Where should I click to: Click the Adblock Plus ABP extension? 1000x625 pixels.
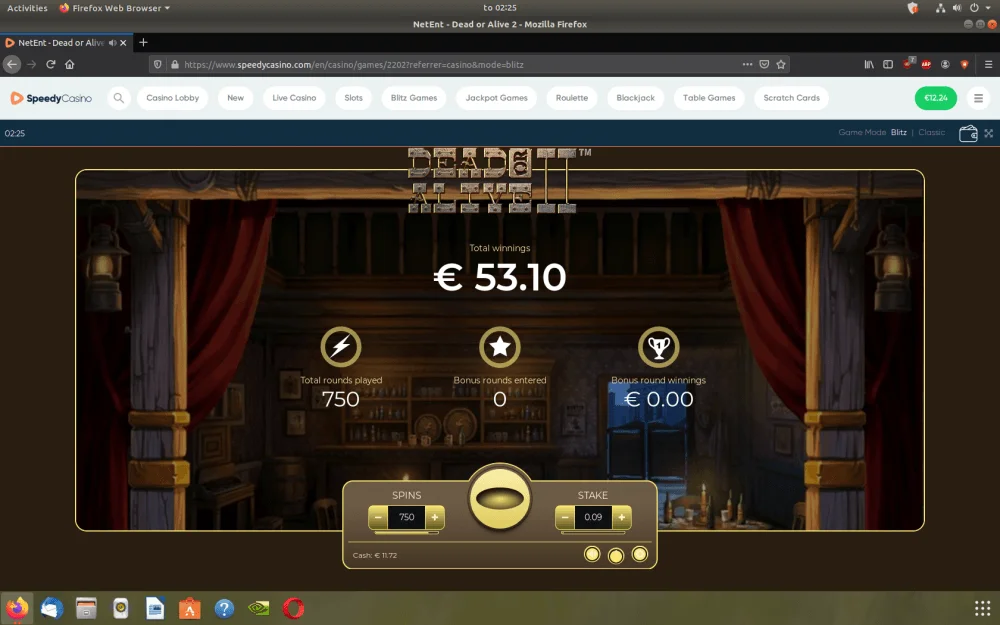926,64
